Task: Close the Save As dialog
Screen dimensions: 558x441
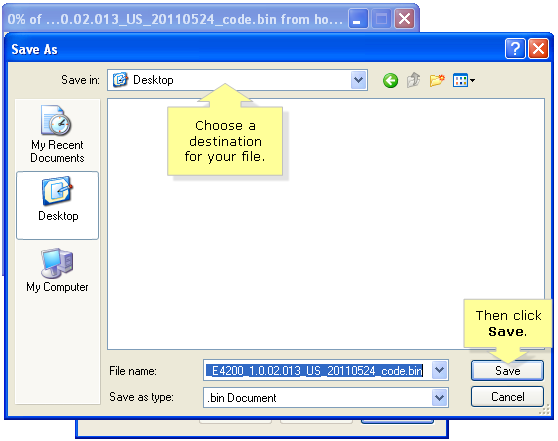Action: tap(538, 49)
